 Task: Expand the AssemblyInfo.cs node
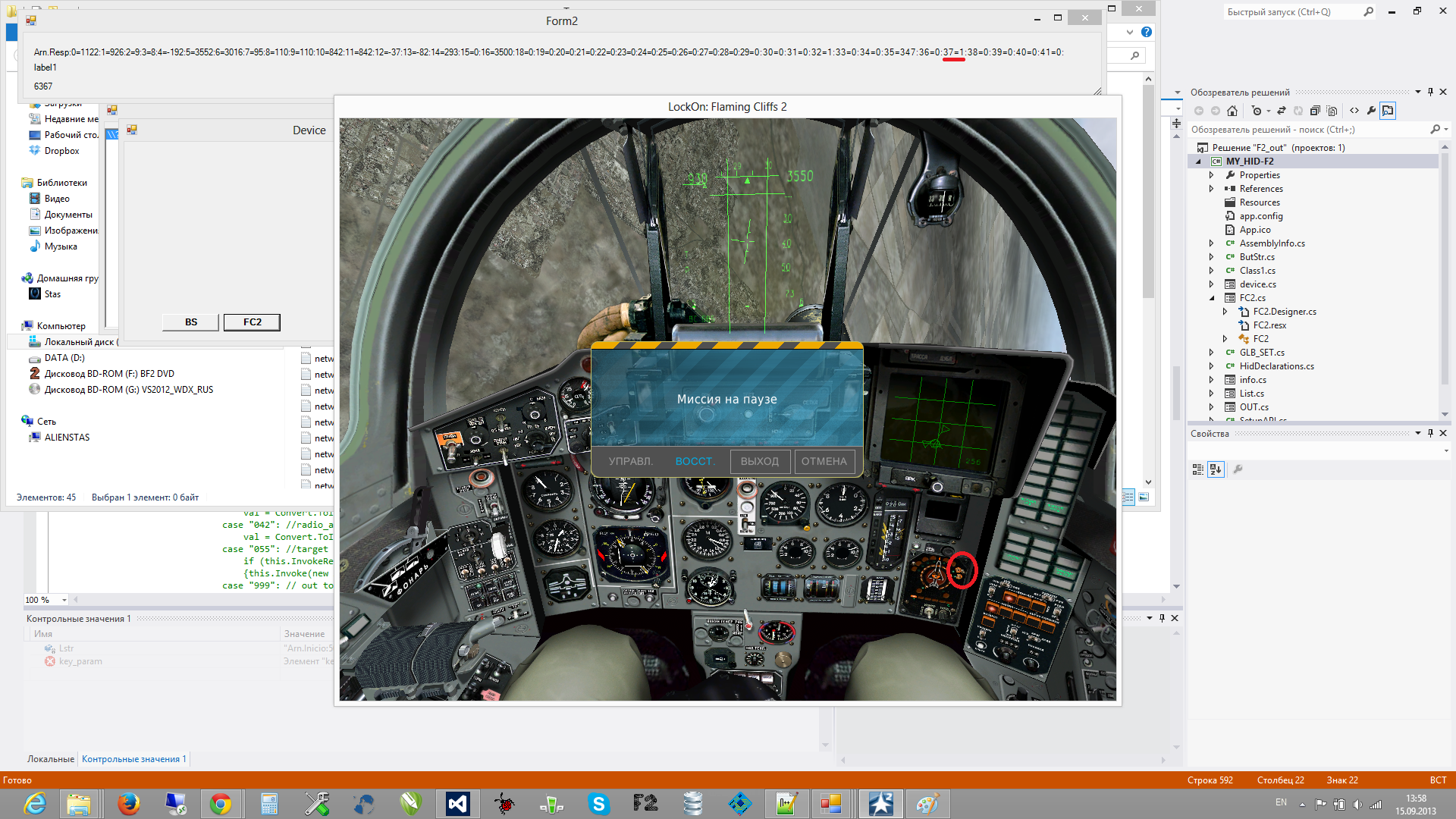tap(1211, 243)
